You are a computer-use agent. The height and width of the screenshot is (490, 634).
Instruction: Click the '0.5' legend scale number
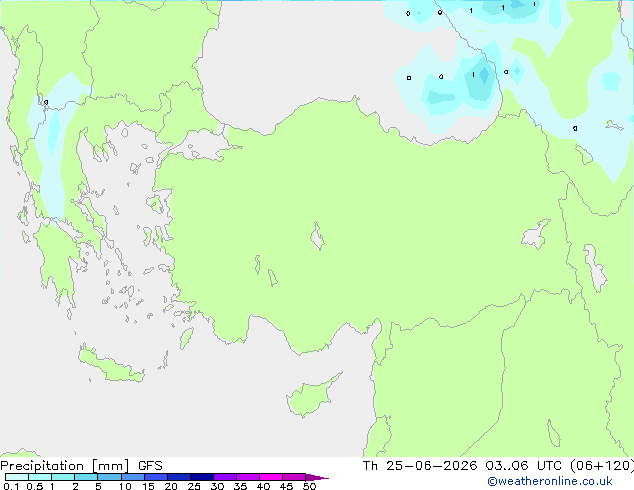[34, 486]
